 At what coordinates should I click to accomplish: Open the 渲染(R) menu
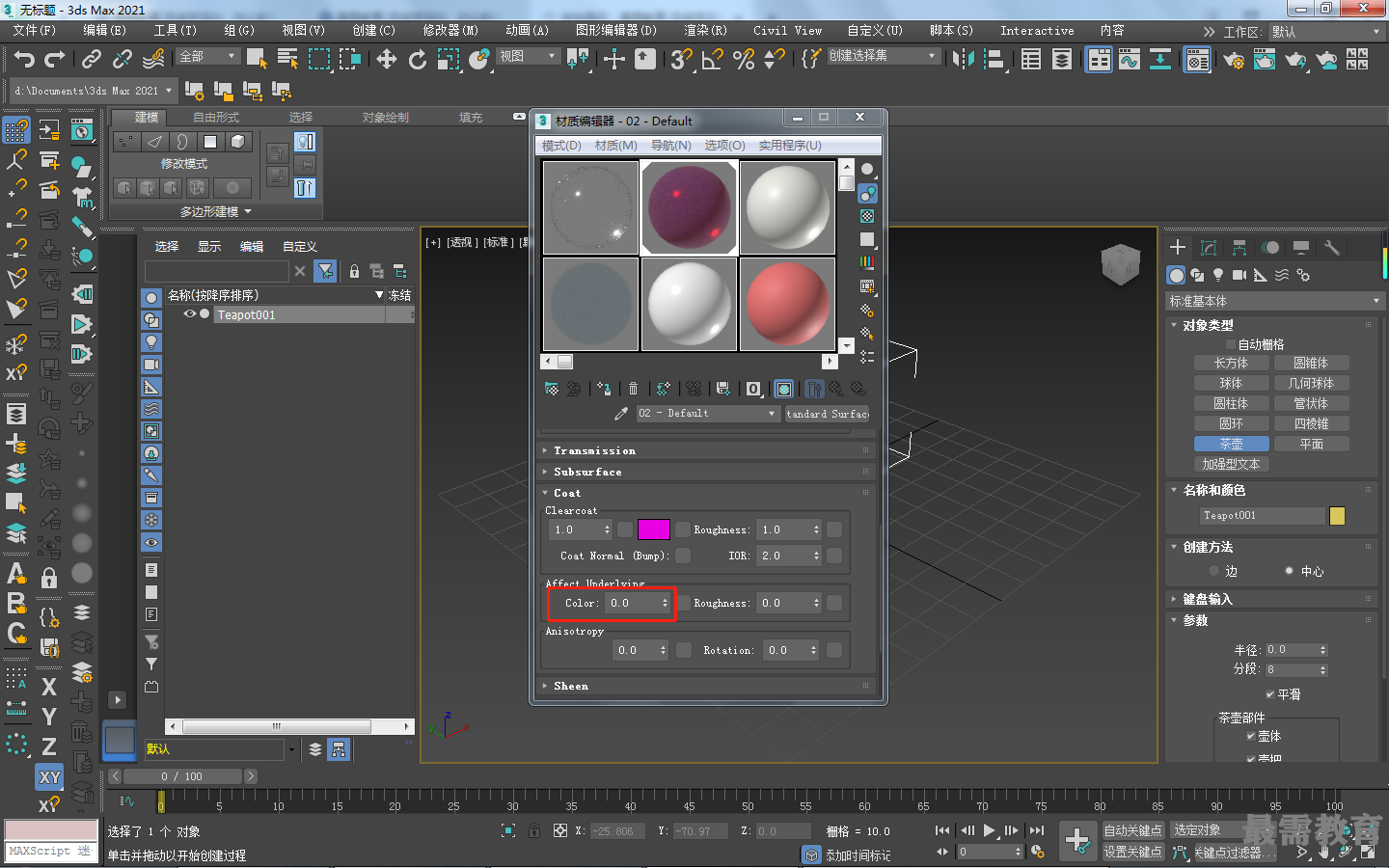point(705,31)
